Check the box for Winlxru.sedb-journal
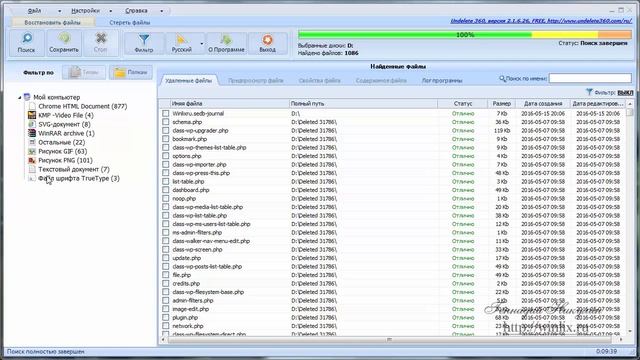Image resolution: width=640 pixels, height=360 pixels. [165, 113]
